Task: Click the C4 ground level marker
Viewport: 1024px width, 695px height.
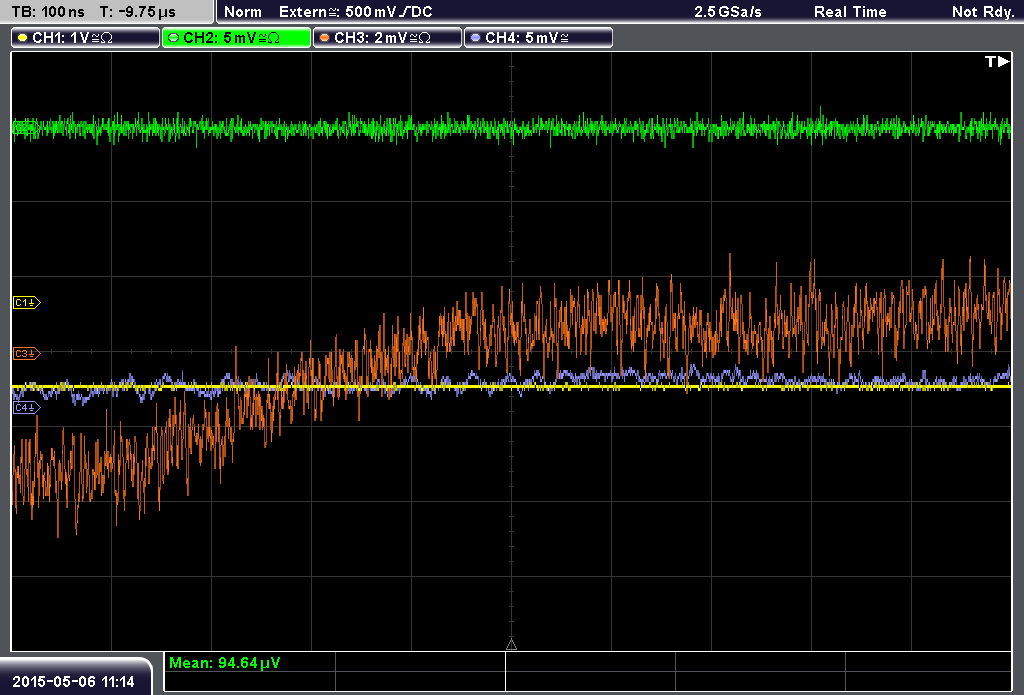Action: 27,408
